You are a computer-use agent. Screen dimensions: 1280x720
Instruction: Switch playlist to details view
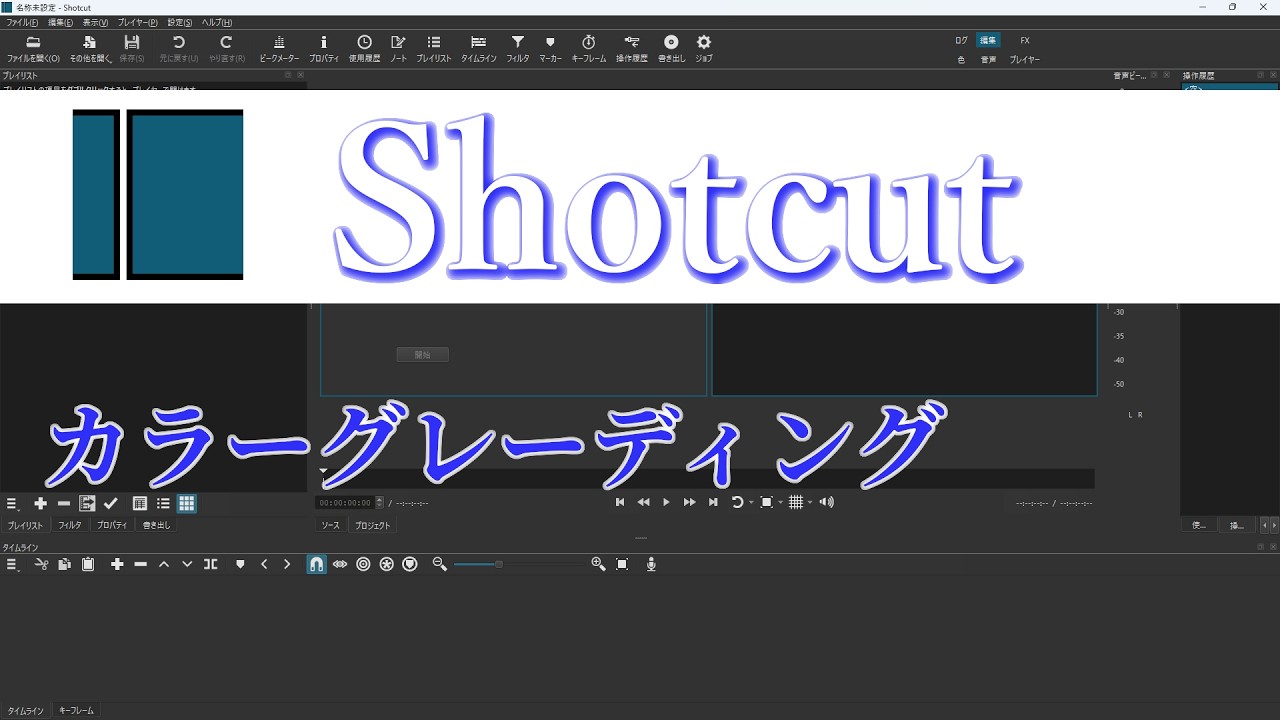coord(140,504)
